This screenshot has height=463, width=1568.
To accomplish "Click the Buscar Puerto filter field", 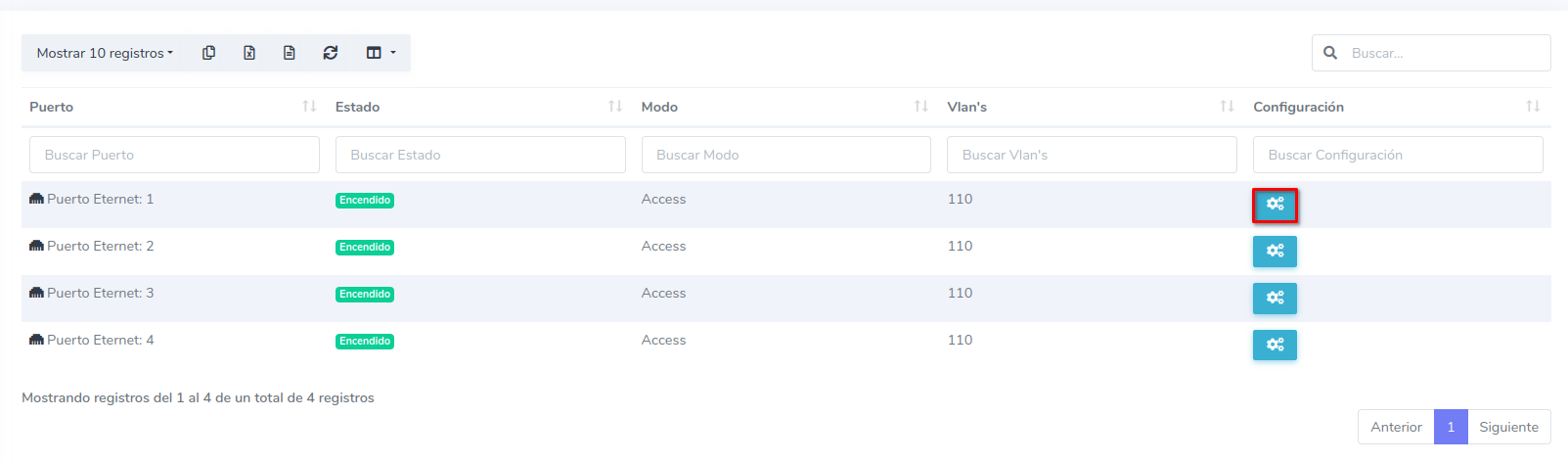I will click(x=174, y=155).
